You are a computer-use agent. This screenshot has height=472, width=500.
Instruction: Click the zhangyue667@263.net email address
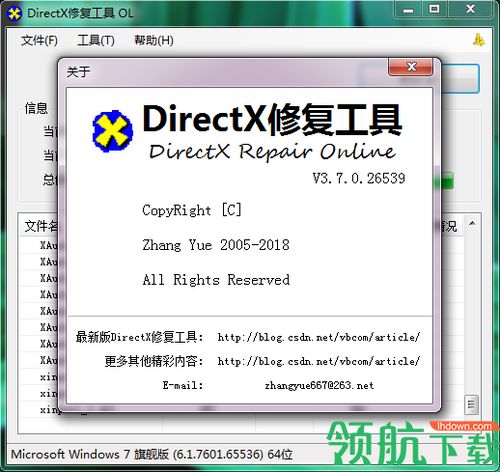click(319, 386)
